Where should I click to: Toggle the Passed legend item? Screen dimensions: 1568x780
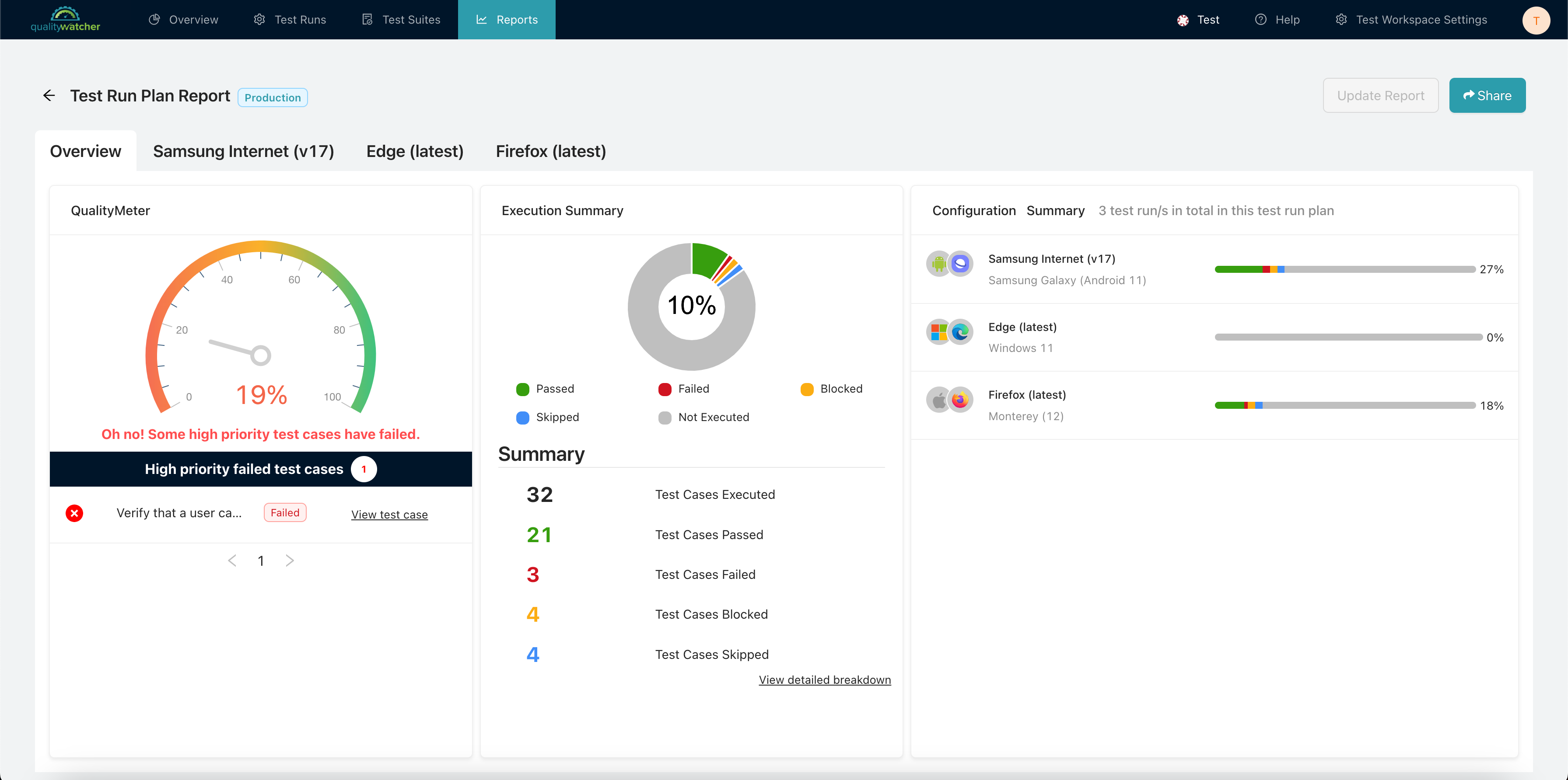coord(545,389)
